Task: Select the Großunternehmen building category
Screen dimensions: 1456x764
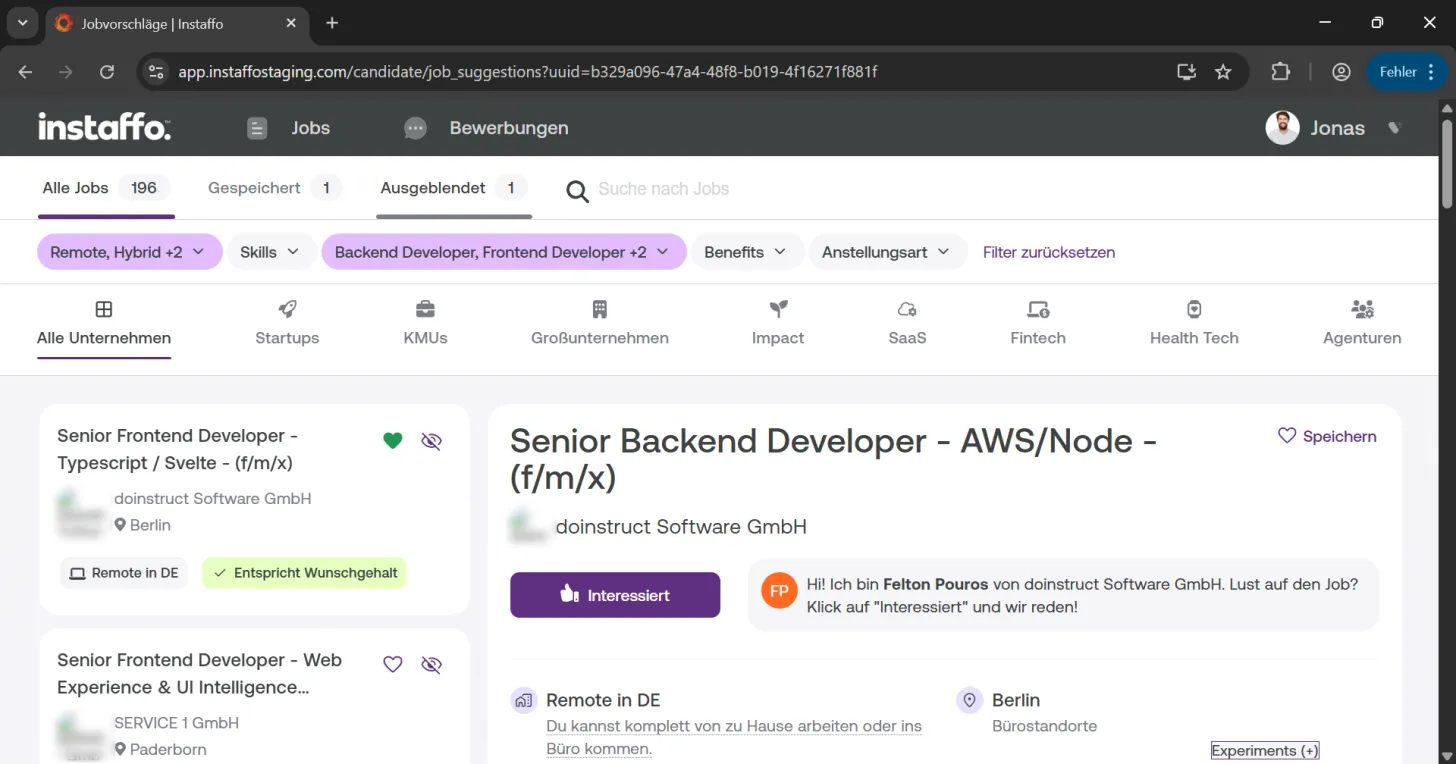Action: (600, 324)
